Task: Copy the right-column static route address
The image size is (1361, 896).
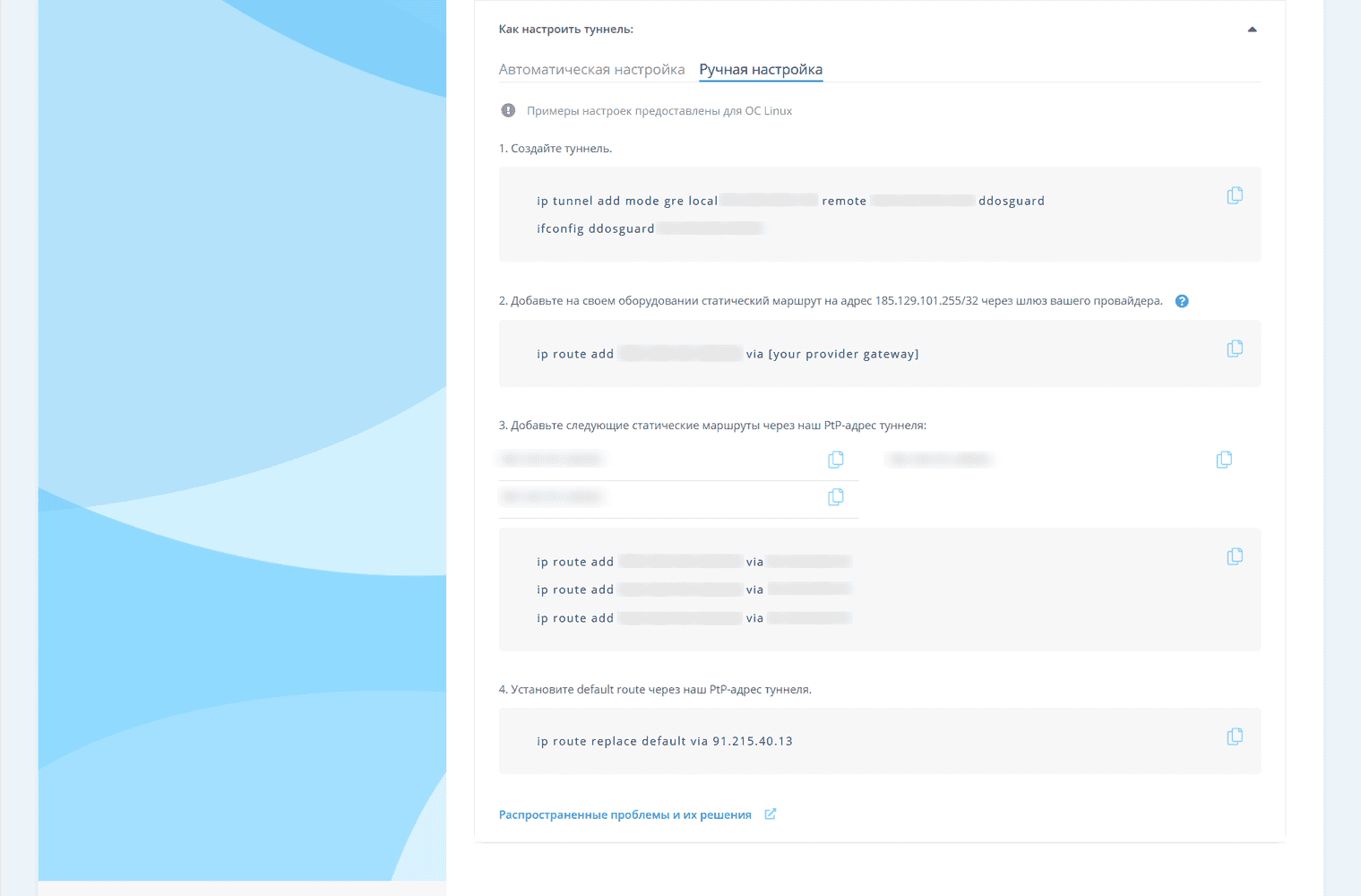Action: (x=1224, y=460)
